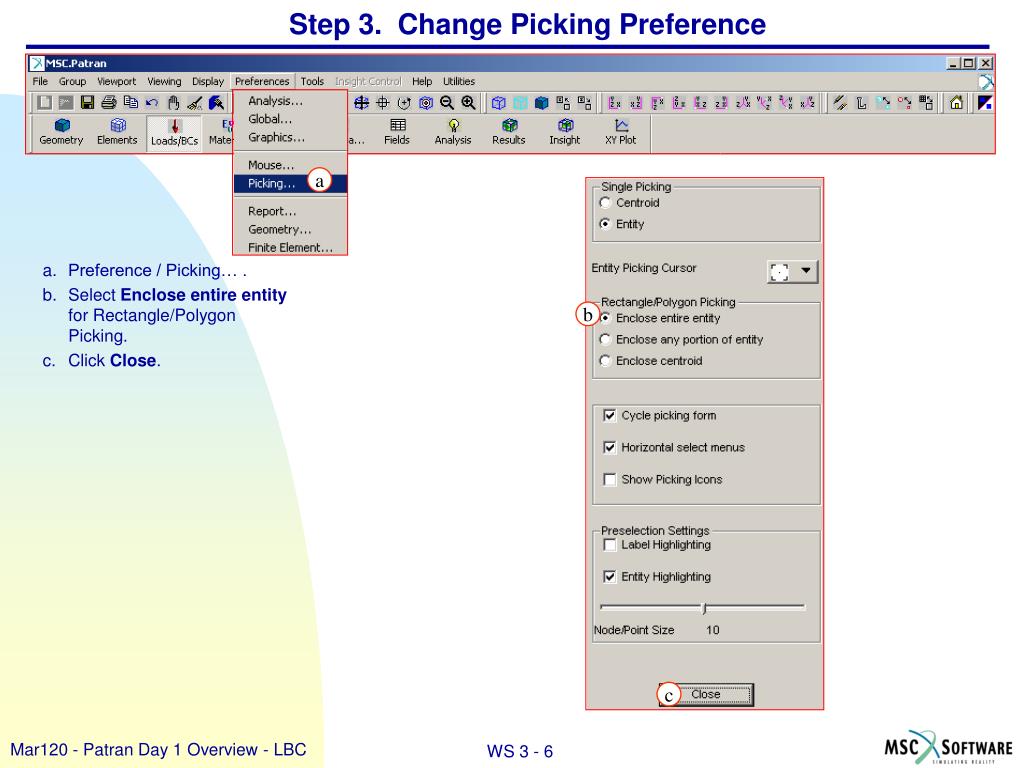This screenshot has width=1024, height=768.
Task: Open the Display menu
Action: tap(208, 82)
